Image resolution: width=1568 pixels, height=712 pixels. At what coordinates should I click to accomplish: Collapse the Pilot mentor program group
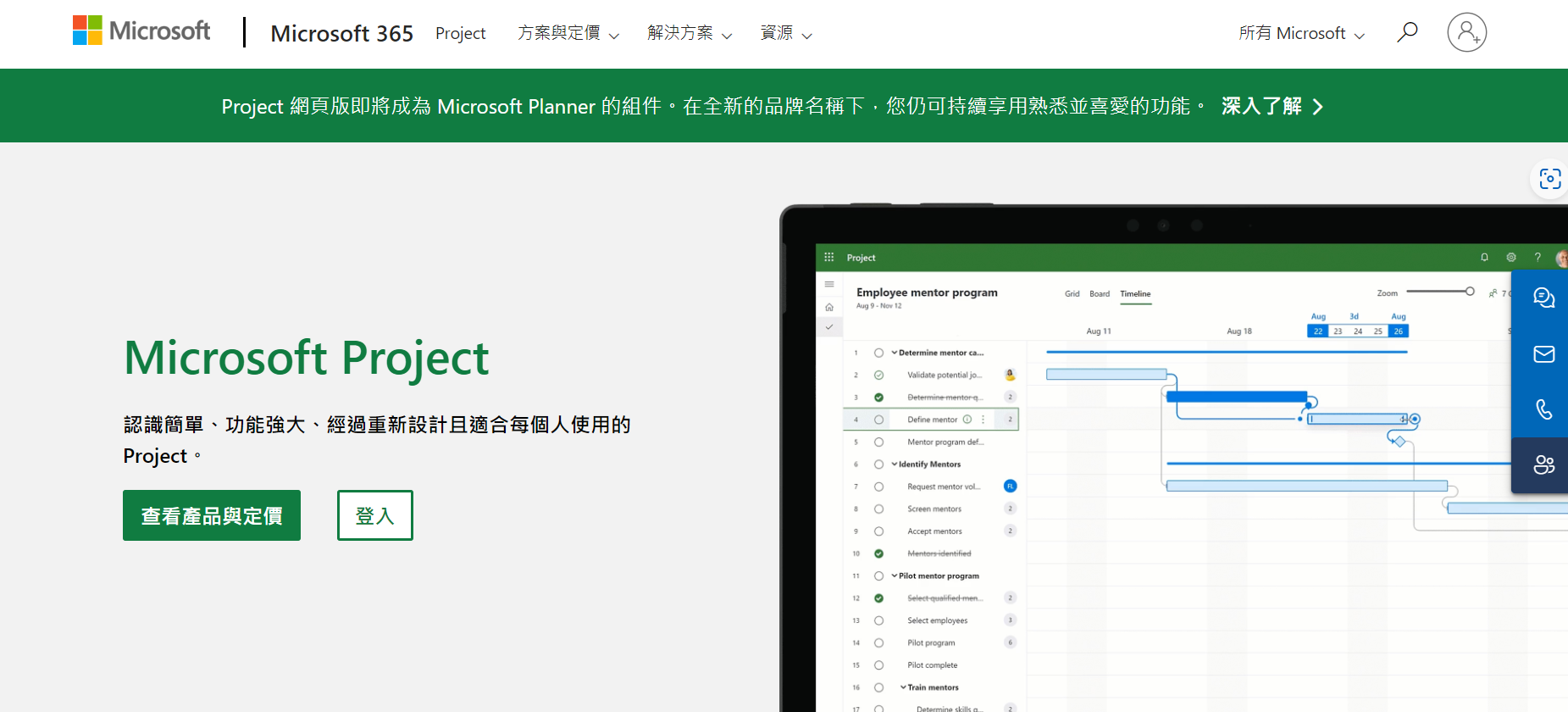coord(894,576)
